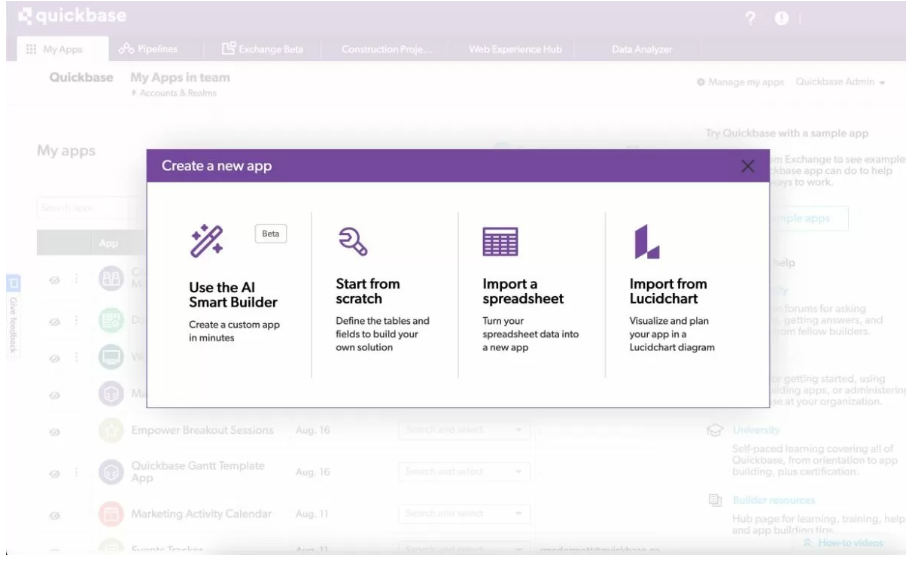The image size is (906, 564).
Task: Open Search and select dropdown for Gantt Template App
Action: click(x=464, y=472)
